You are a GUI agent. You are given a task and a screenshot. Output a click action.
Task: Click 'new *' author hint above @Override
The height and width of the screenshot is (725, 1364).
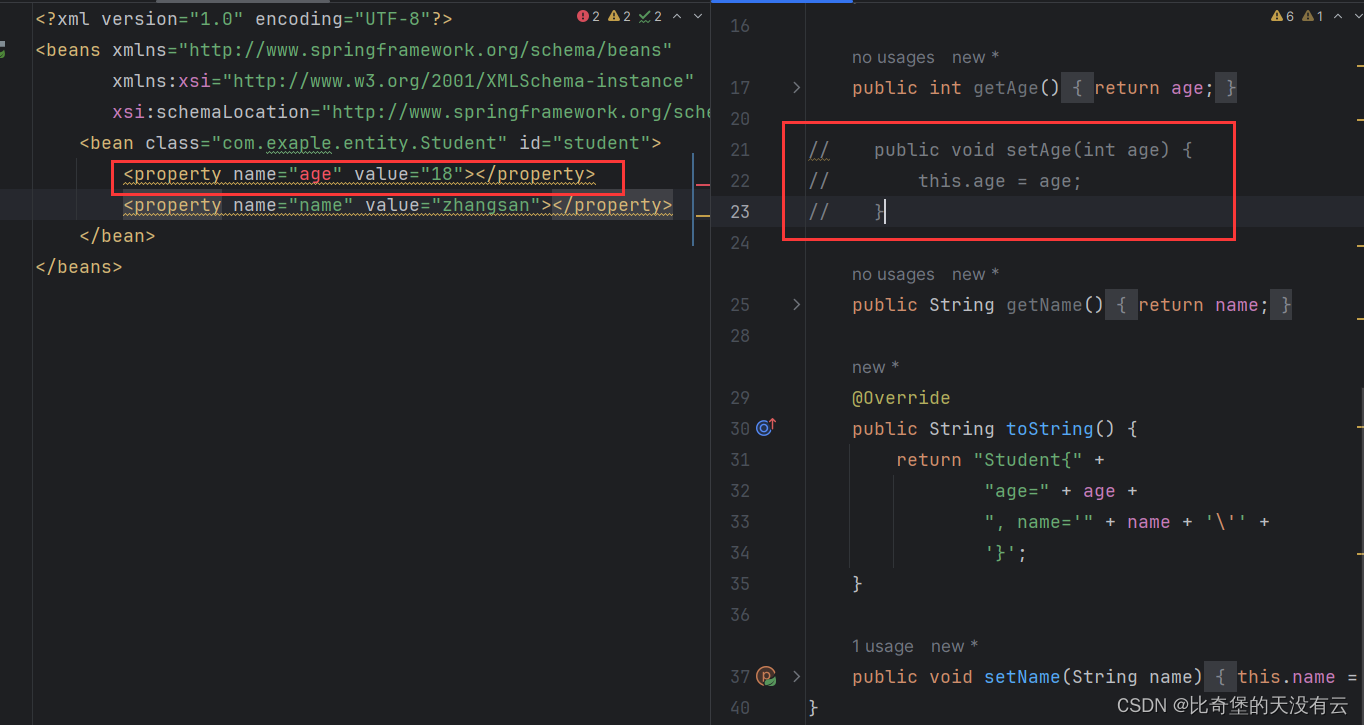click(x=876, y=367)
